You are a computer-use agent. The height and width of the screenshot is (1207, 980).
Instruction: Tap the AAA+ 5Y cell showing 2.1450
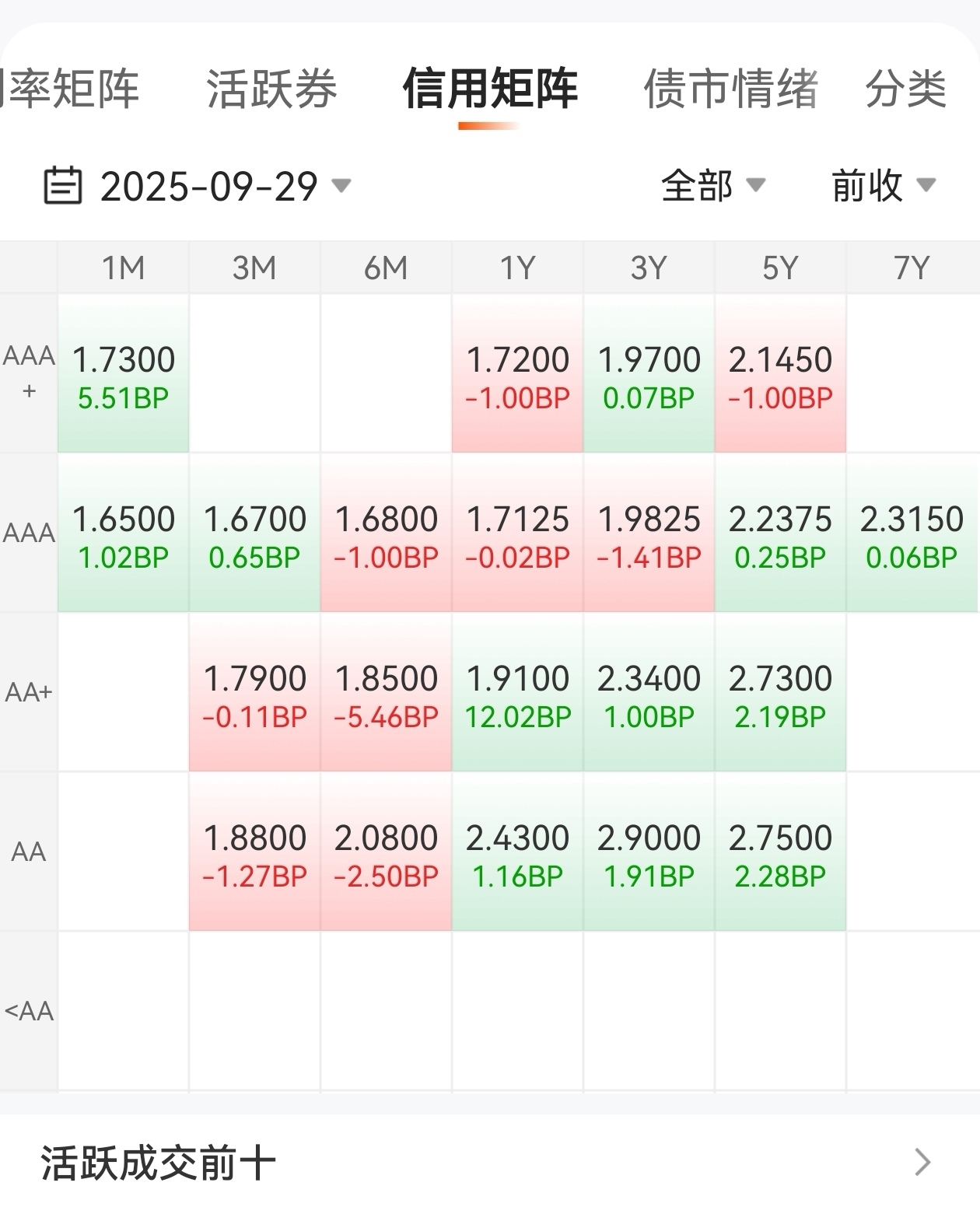coord(780,374)
